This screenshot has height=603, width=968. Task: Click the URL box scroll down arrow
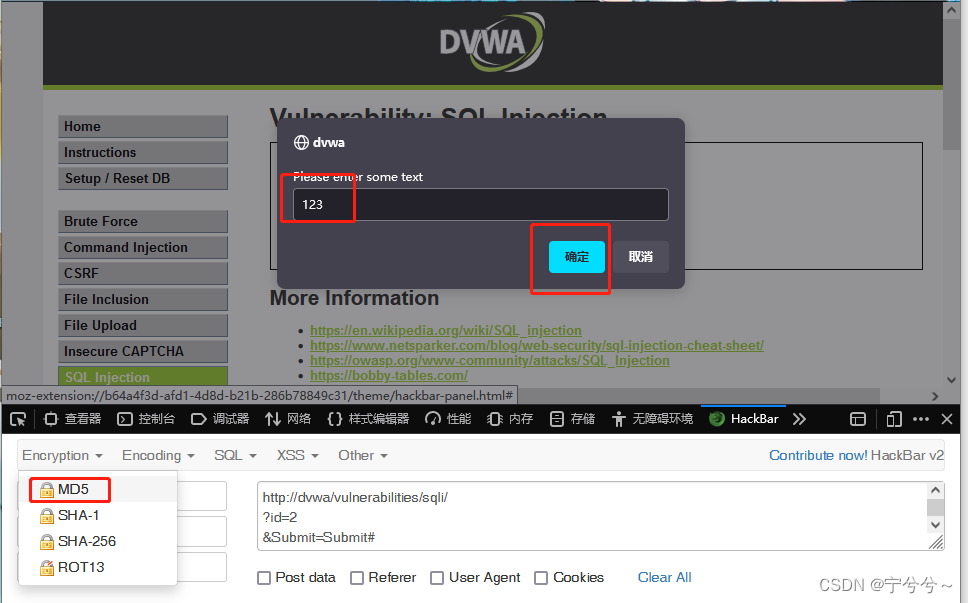tap(936, 525)
